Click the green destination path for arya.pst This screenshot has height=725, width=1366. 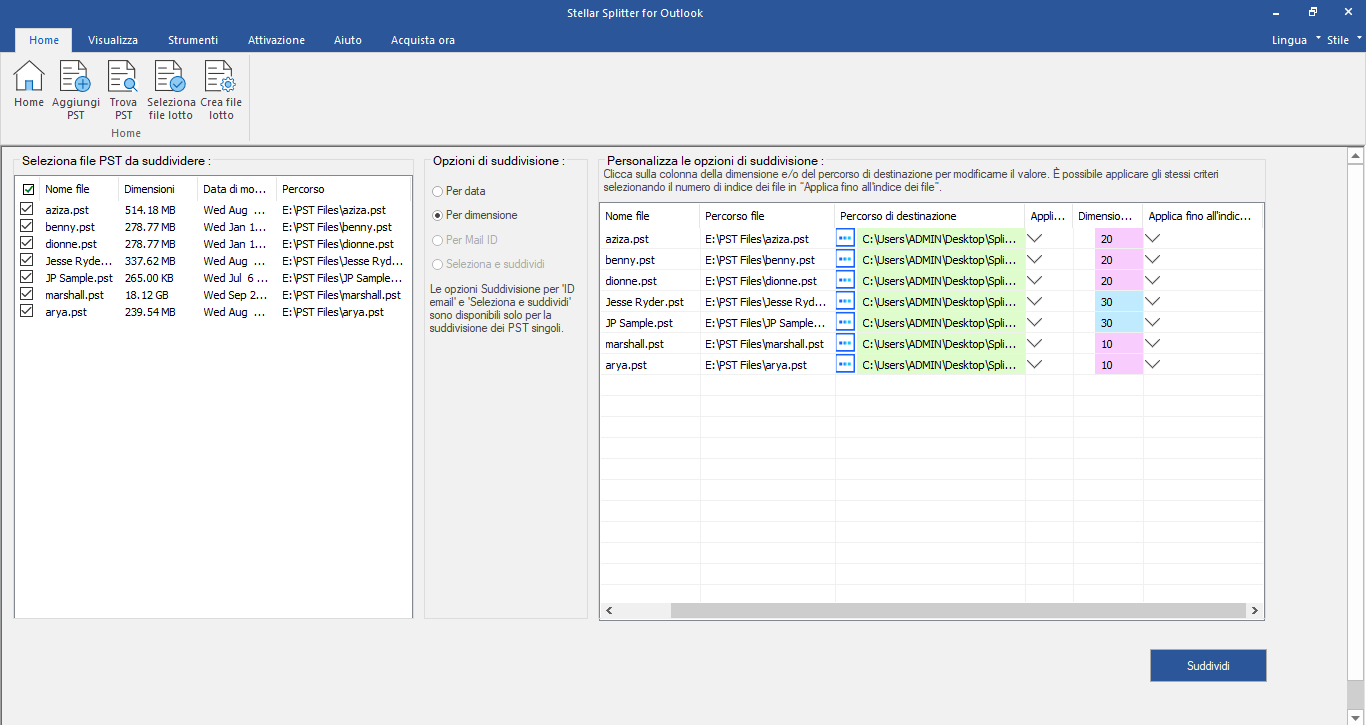click(x=940, y=365)
